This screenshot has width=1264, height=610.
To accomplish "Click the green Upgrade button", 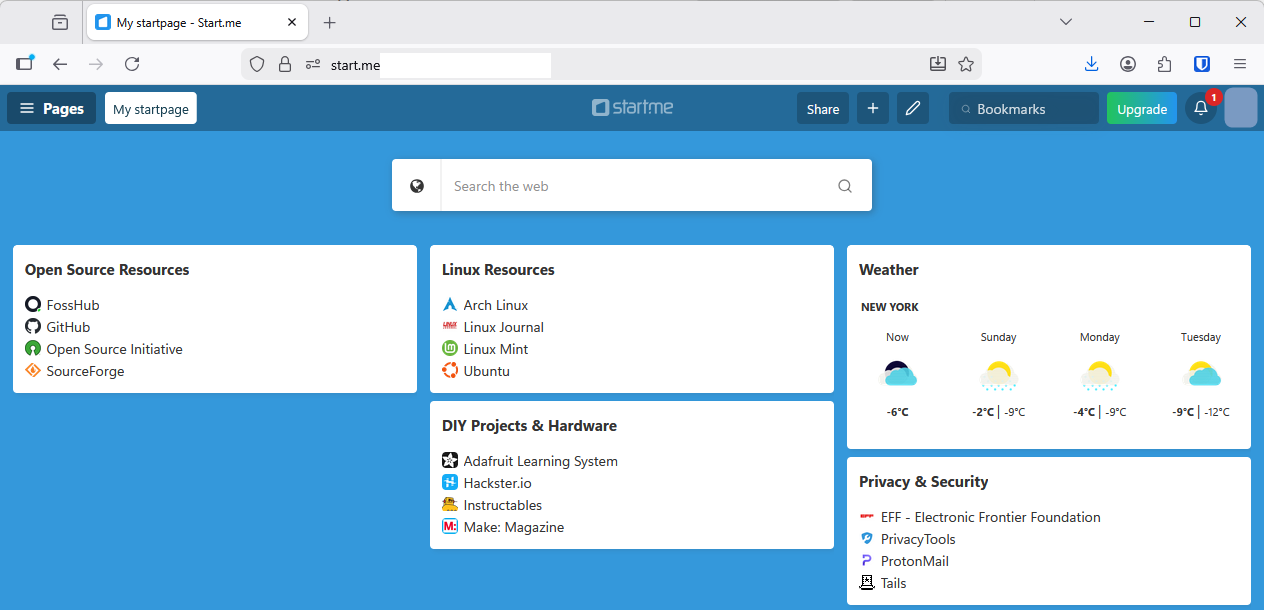I will coord(1142,109).
